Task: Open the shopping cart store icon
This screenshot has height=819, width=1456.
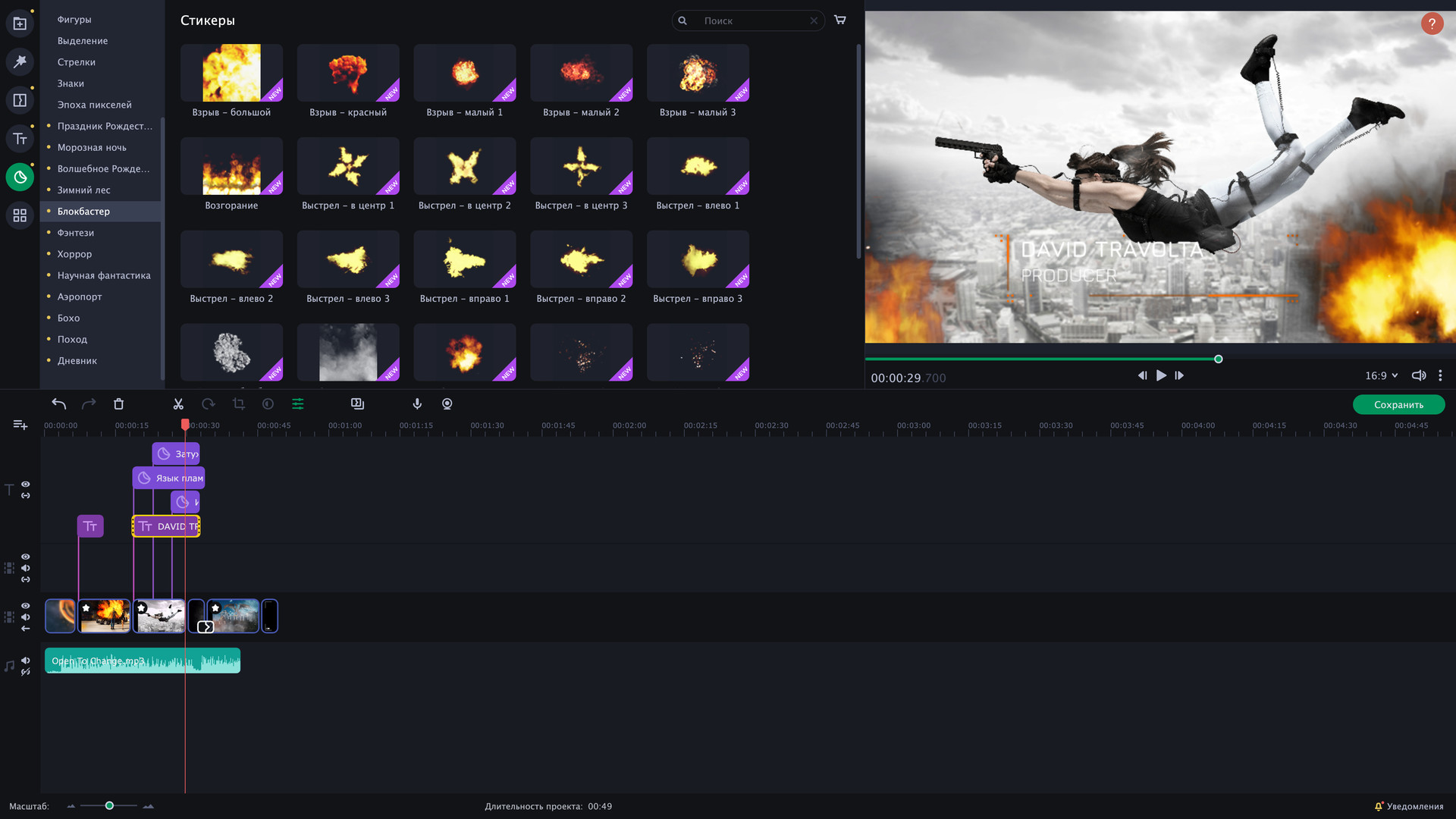Action: 840,20
